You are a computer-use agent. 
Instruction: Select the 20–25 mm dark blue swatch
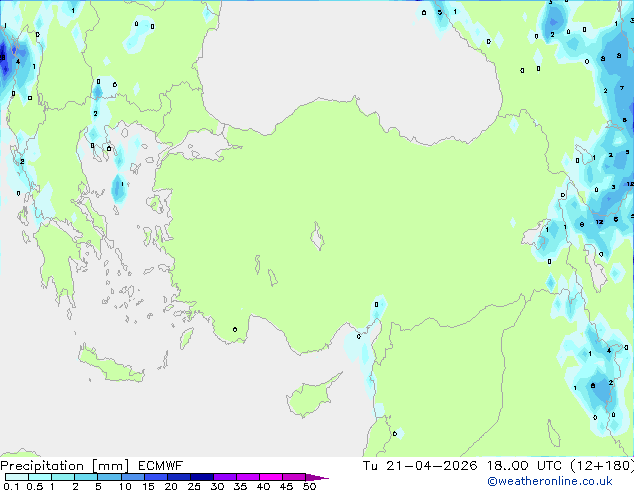point(178,477)
